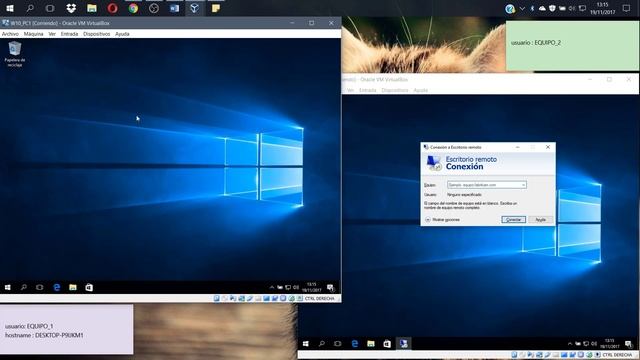Screen dimensions: 640x360
Task: Open File Explorer in W10_PC1 guest taskbar
Action: (x=73, y=287)
